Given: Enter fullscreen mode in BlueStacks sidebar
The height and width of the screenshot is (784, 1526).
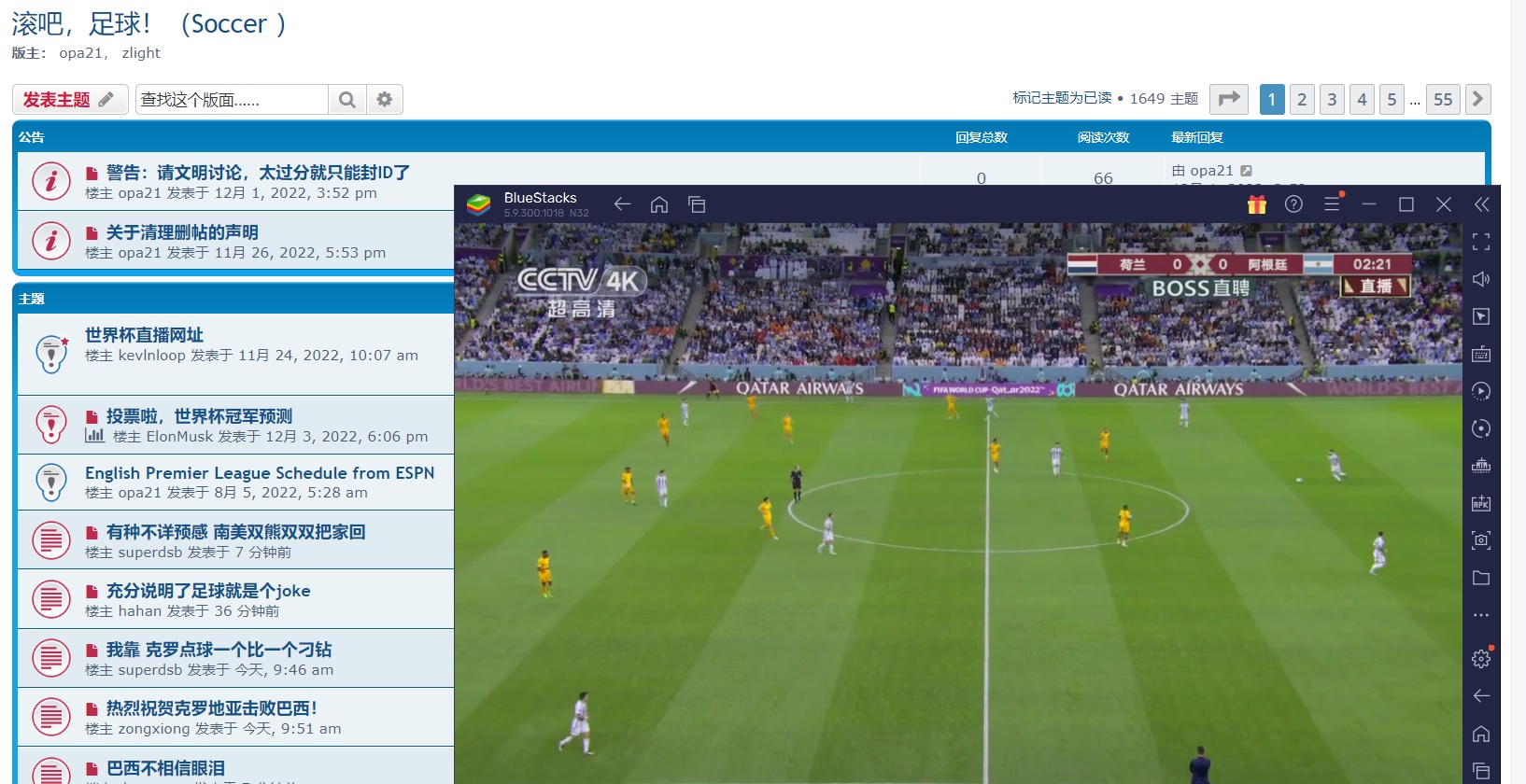Looking at the screenshot, I should [x=1481, y=242].
